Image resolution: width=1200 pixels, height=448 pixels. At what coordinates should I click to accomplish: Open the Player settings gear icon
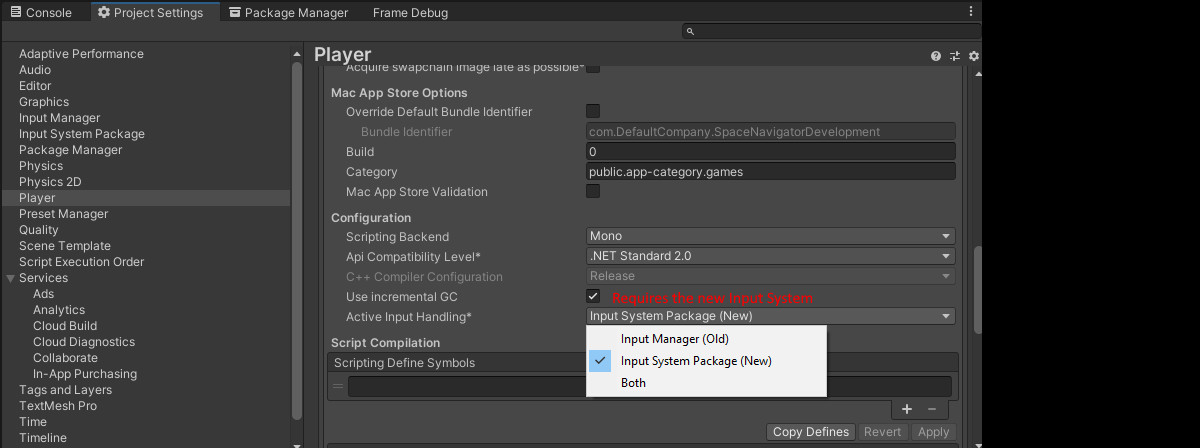(974, 56)
